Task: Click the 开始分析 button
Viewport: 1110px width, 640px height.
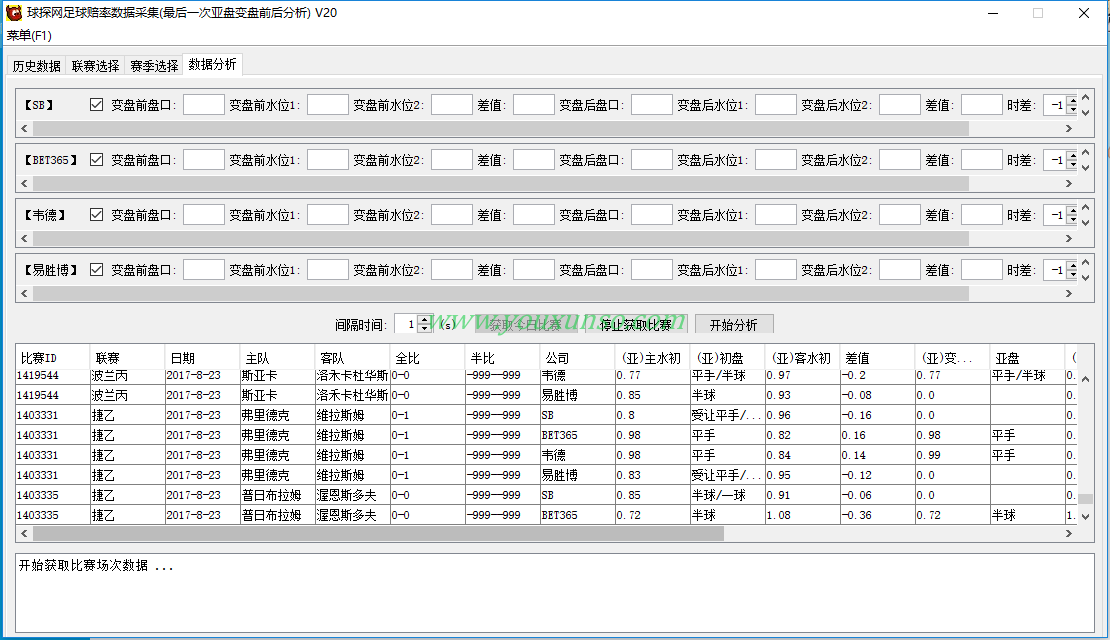Action: coord(733,325)
